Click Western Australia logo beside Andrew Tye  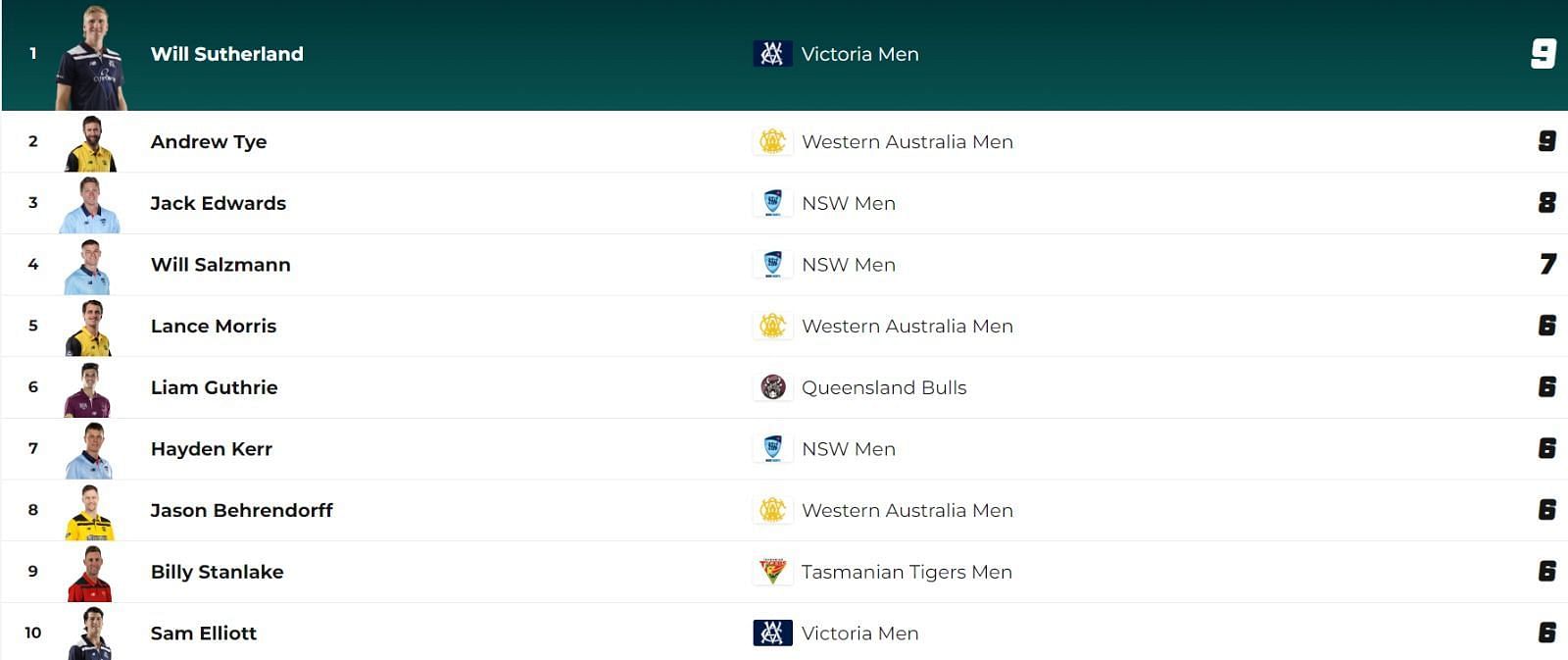pyautogui.click(x=772, y=141)
